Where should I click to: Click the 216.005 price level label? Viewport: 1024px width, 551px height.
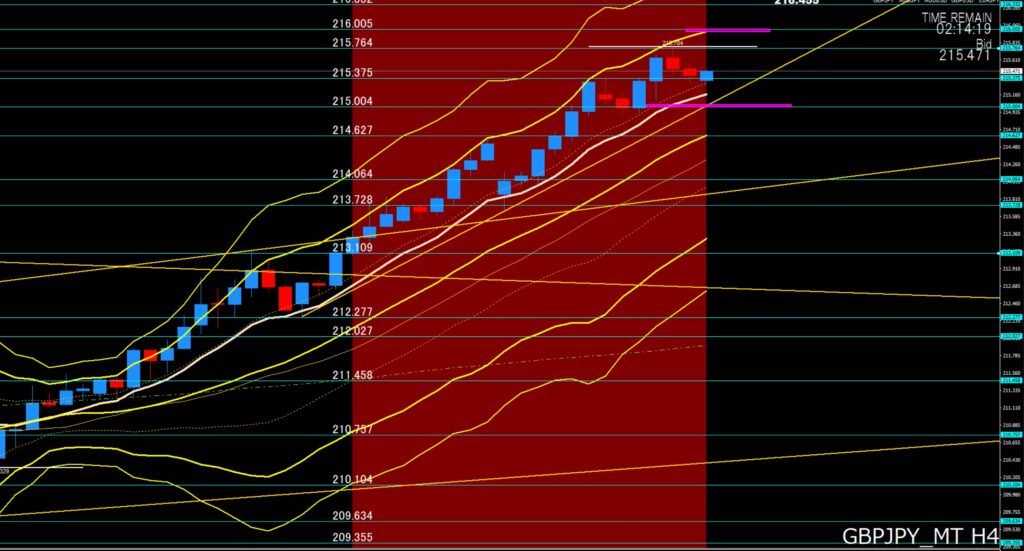352,23
